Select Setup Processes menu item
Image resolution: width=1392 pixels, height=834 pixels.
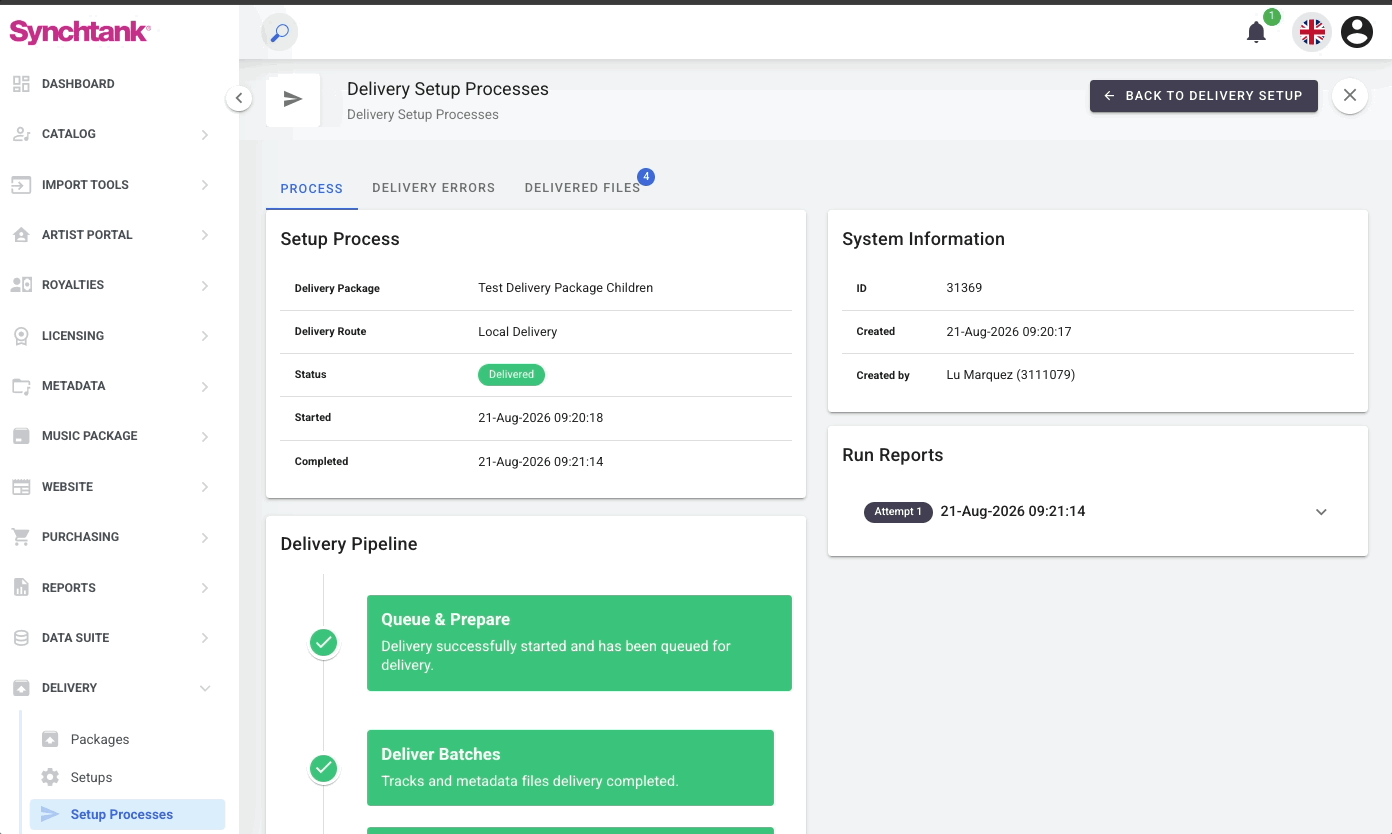pyautogui.click(x=128, y=814)
